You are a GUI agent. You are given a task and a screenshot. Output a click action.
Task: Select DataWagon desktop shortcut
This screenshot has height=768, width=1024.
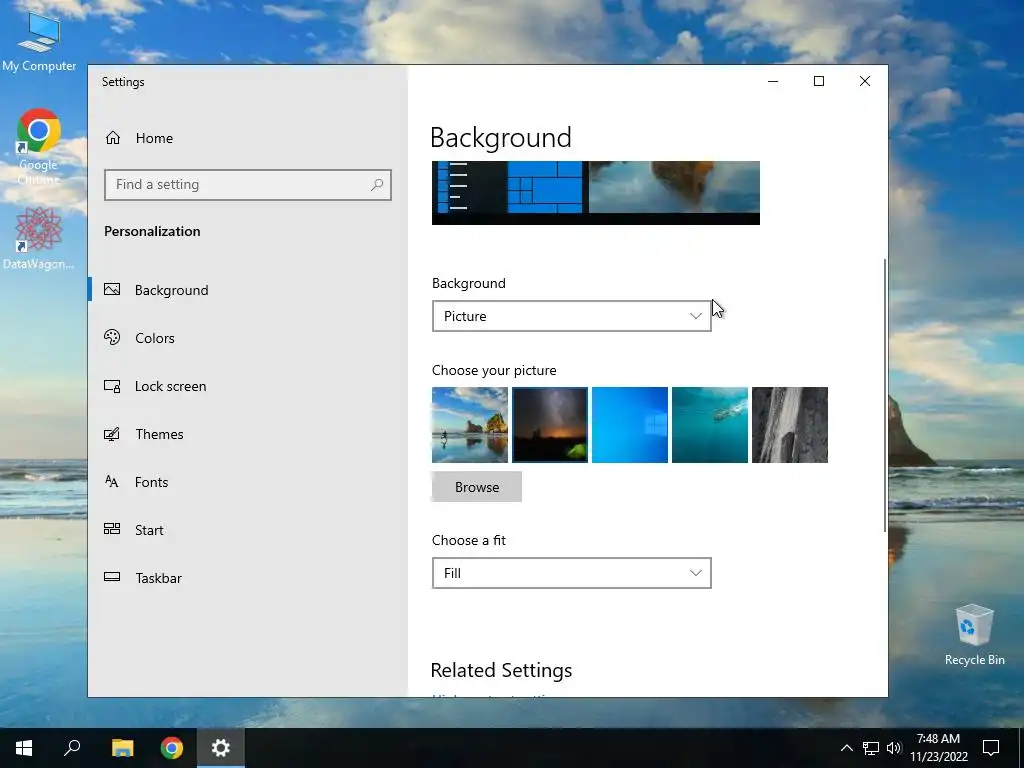38,238
